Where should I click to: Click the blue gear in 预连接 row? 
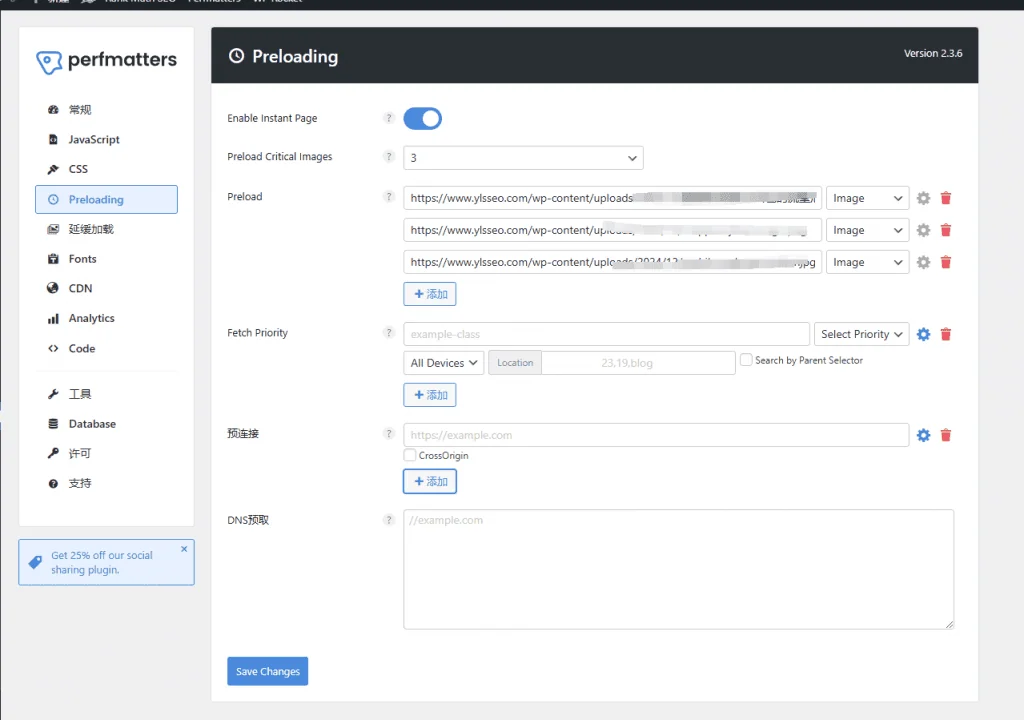point(923,435)
